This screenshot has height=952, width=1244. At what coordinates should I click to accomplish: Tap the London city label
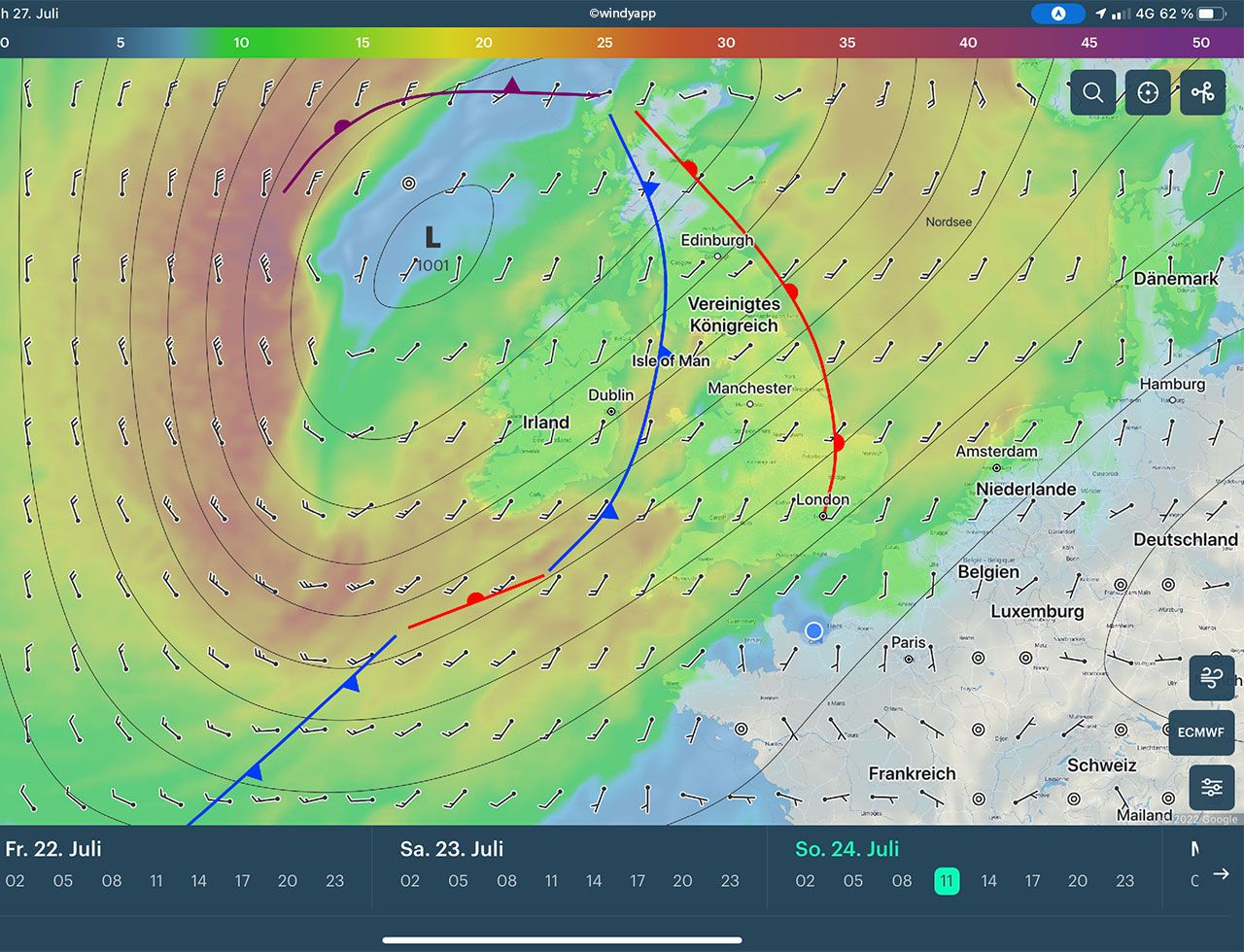[x=822, y=499]
